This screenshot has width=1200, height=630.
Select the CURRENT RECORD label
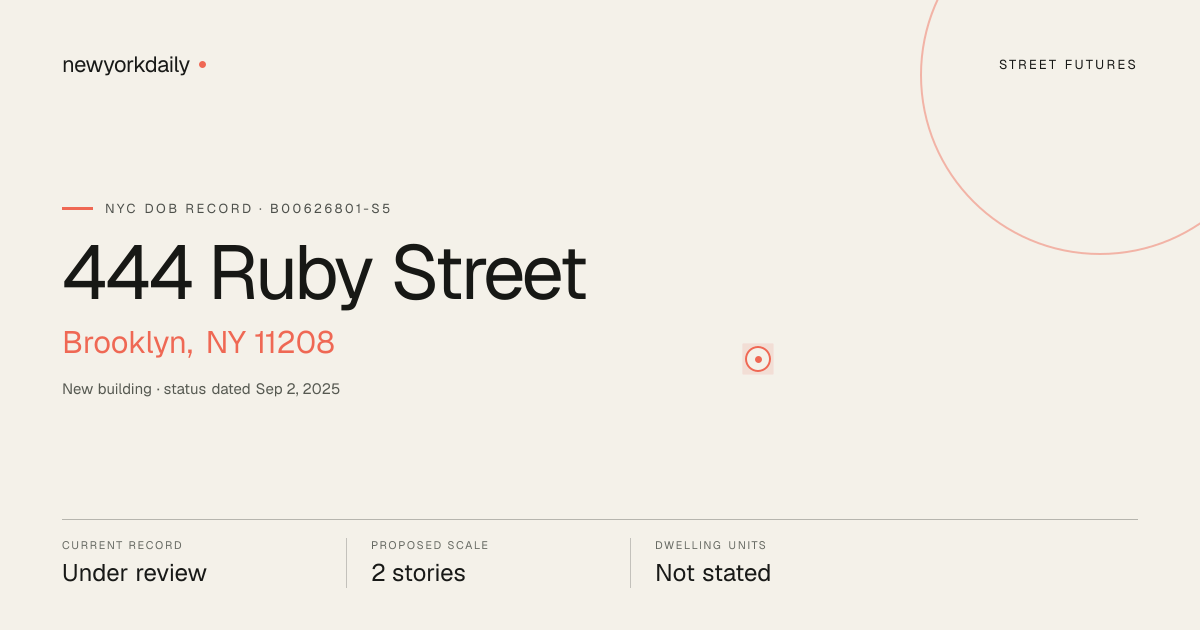pos(122,546)
